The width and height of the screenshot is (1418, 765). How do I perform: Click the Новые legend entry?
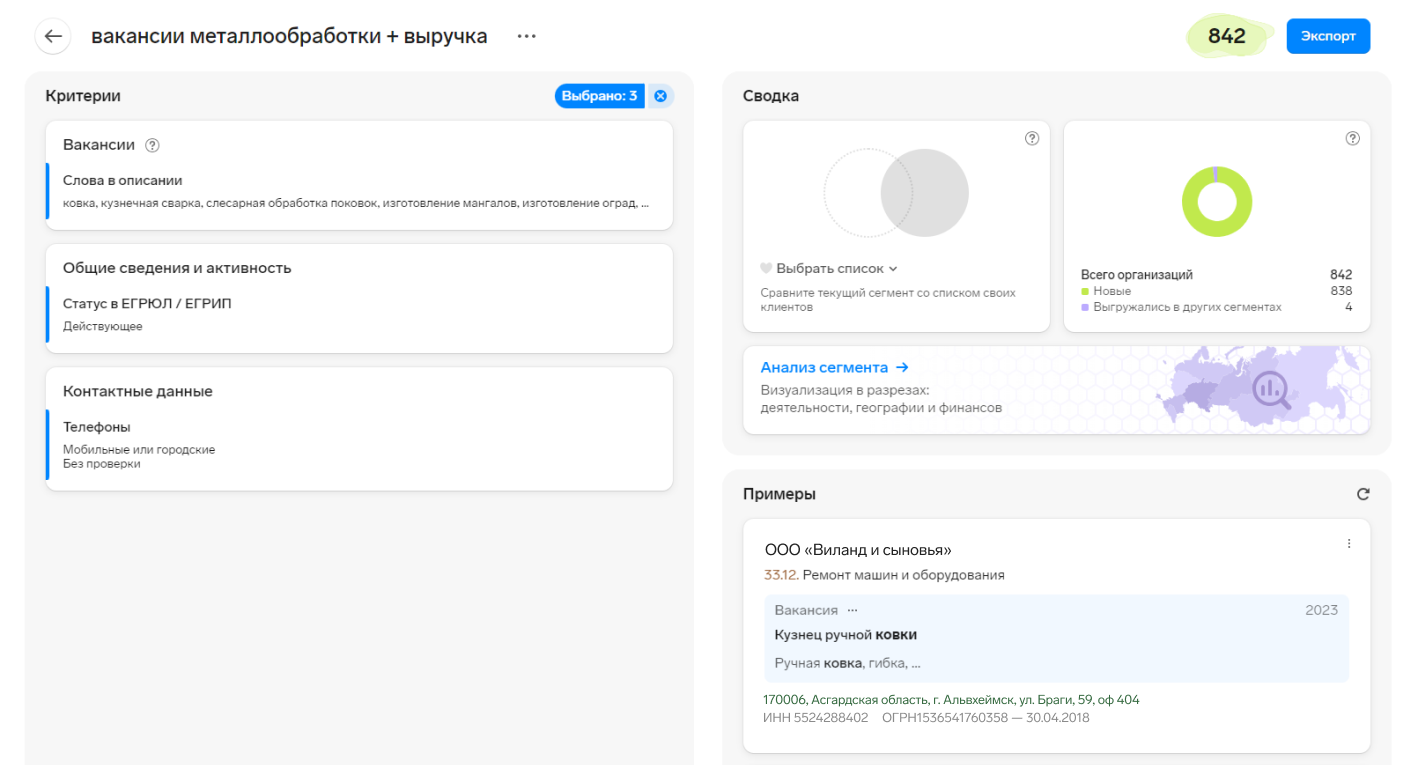tap(1112, 291)
